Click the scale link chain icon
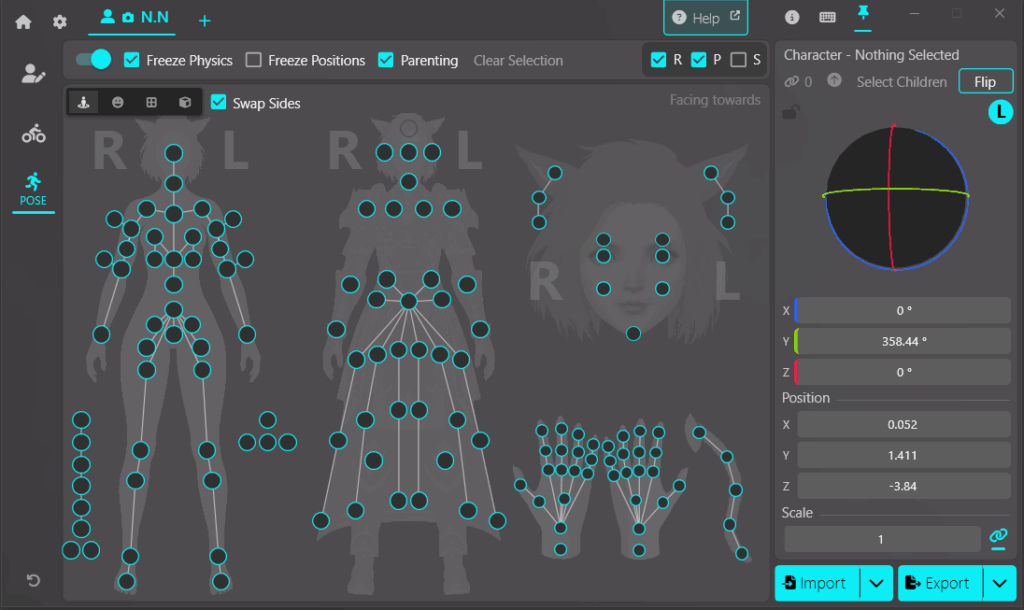 [997, 538]
